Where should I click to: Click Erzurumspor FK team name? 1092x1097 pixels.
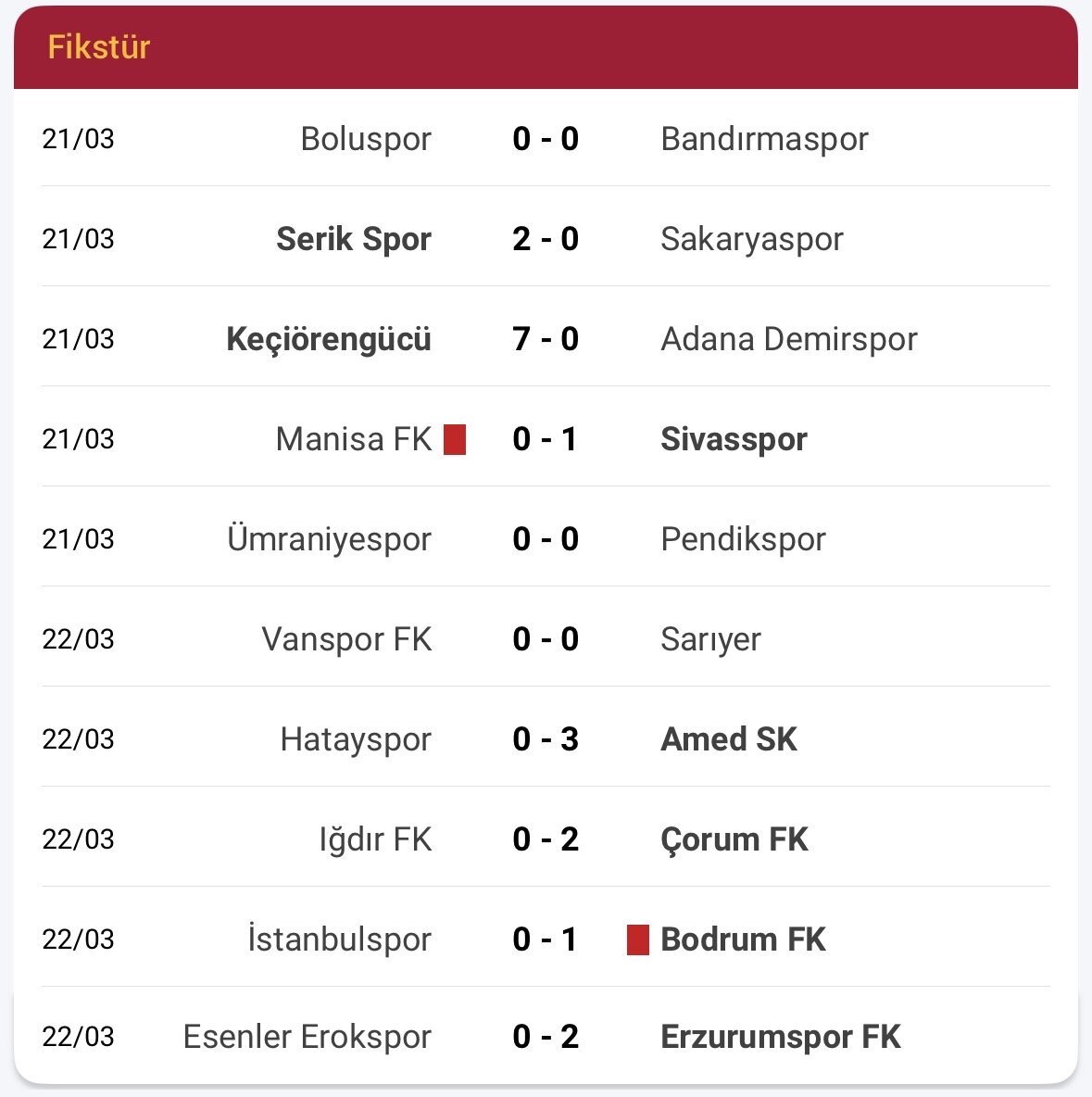click(x=781, y=1037)
